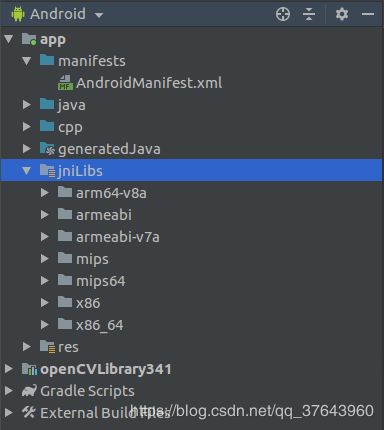Expand the arm64-v8a folder
The image size is (384, 430).
[44, 193]
